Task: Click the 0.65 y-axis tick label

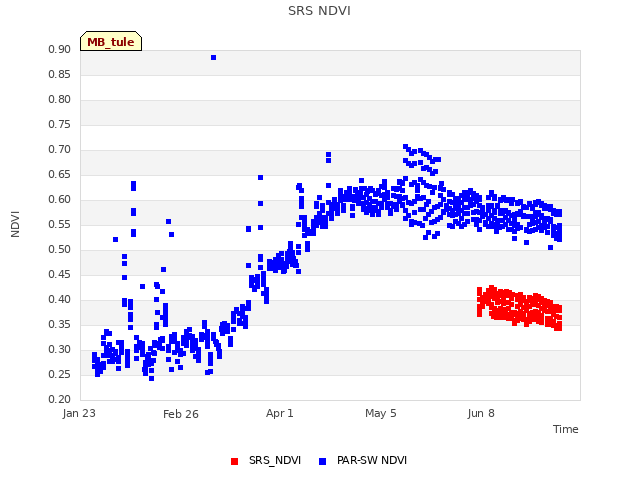Action: coord(59,174)
